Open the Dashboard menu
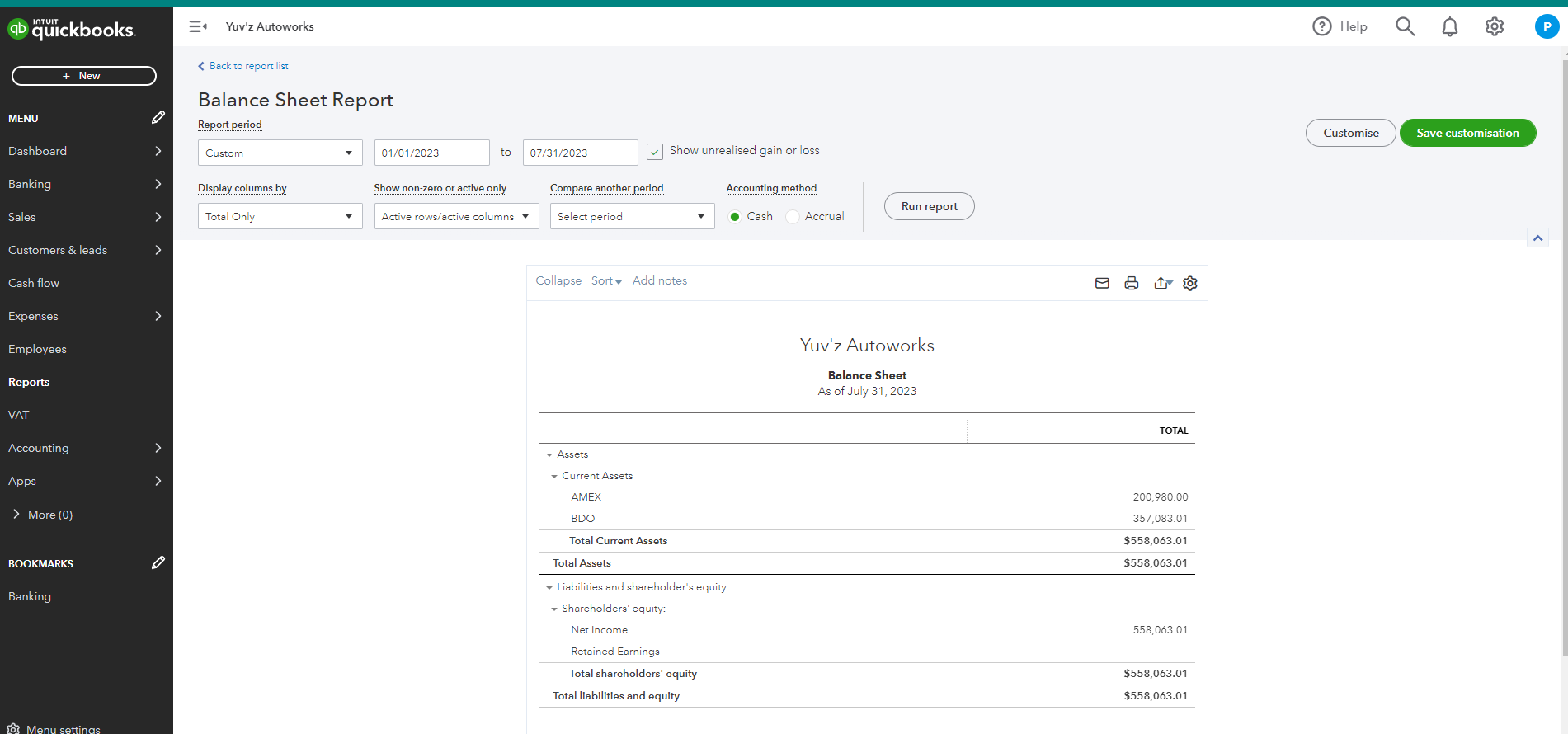 (x=86, y=151)
